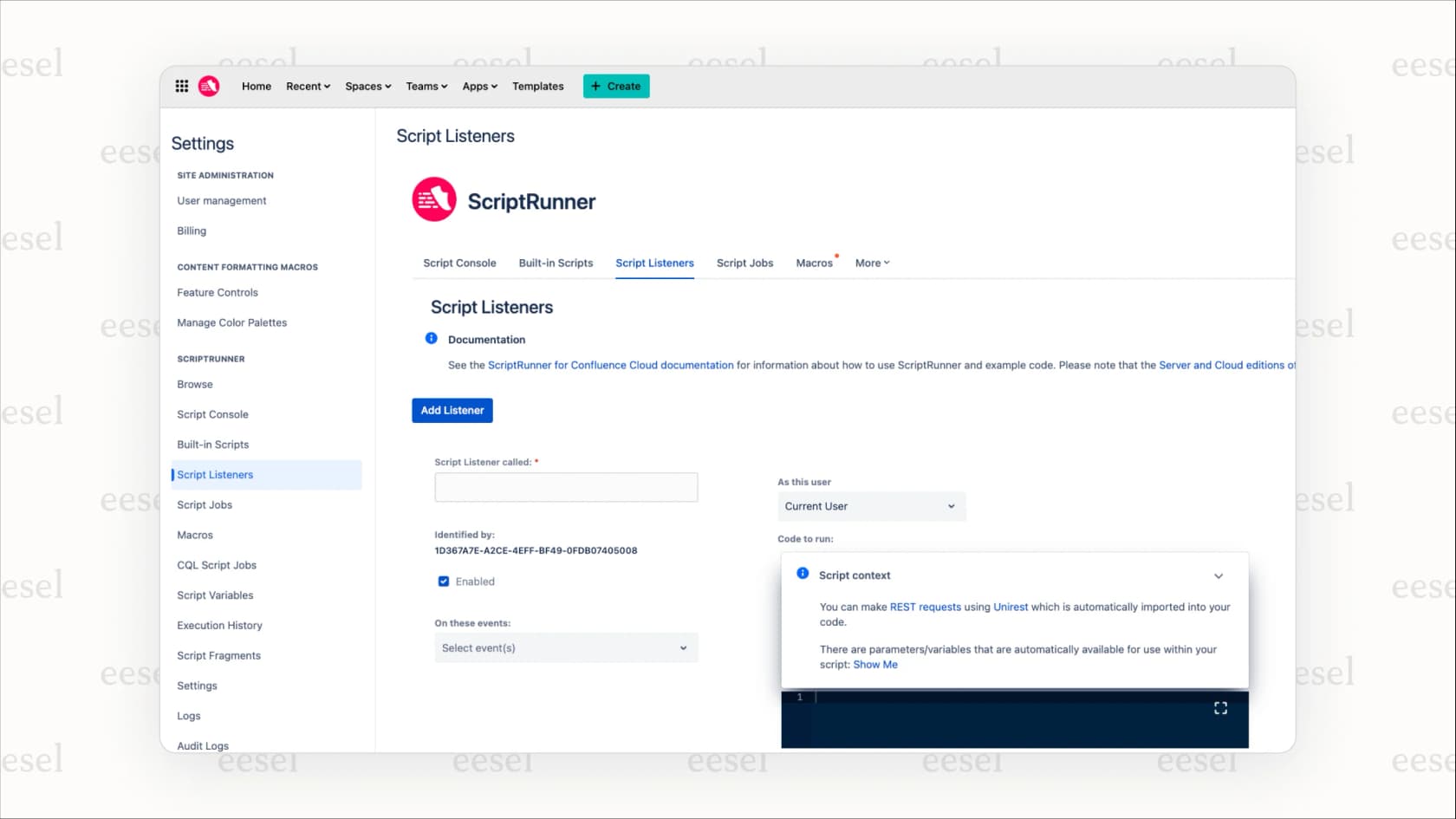1456x819 pixels.
Task: Open ScriptRunner for Confluence Cloud documentation link
Action: [611, 366]
